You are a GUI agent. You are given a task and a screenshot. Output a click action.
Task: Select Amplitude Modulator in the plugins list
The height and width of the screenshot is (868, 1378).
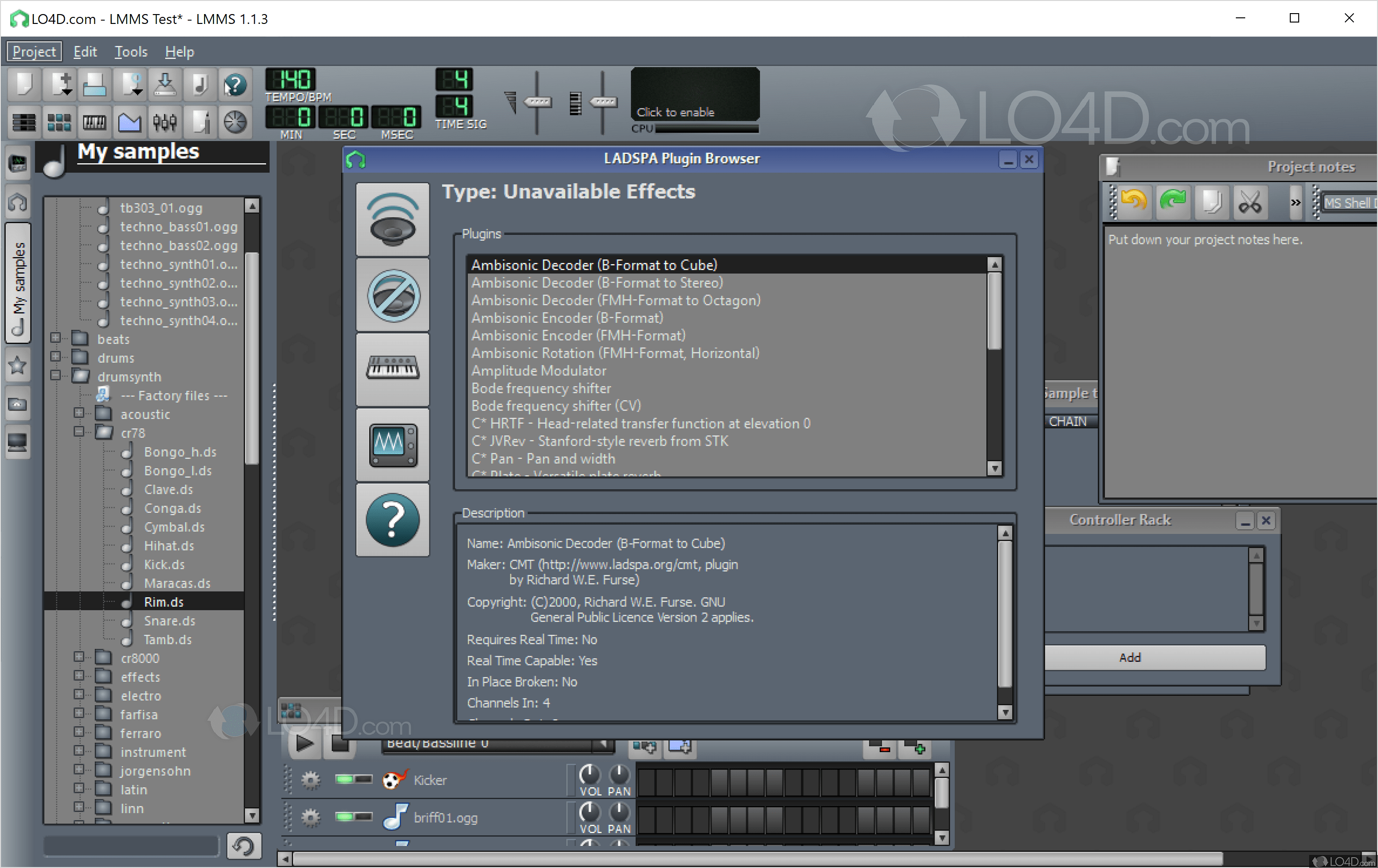pyautogui.click(x=539, y=371)
